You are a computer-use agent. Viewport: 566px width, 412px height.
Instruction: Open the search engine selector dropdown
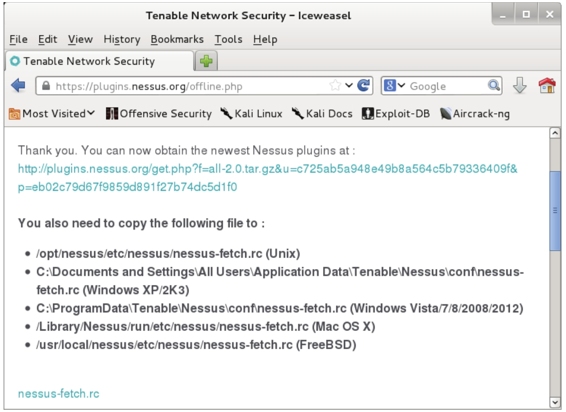(394, 86)
